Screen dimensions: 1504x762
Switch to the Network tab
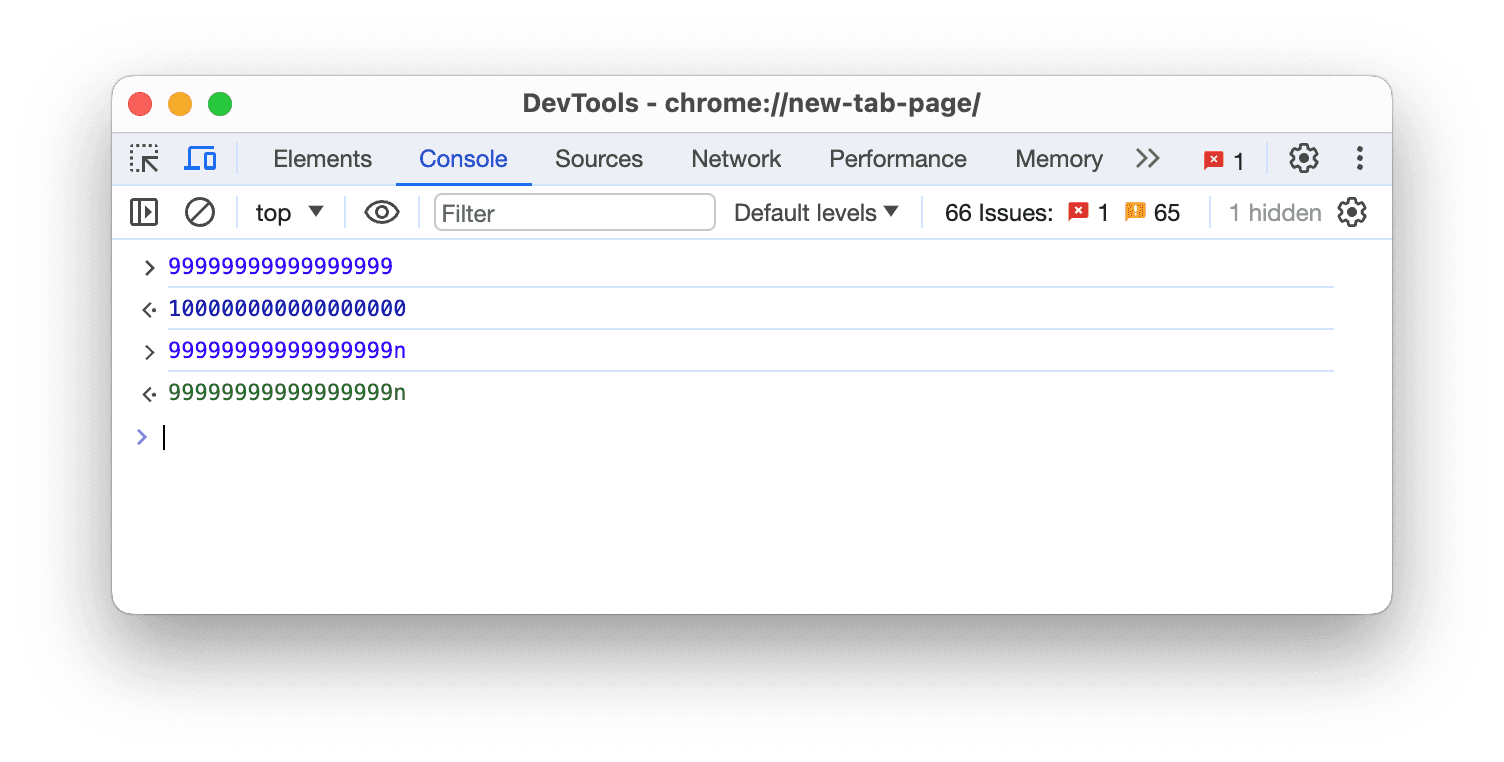pyautogui.click(x=736, y=159)
